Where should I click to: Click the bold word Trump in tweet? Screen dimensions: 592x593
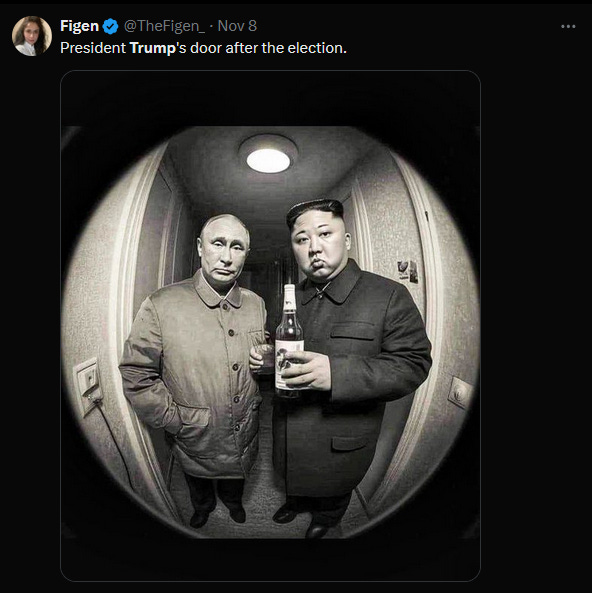coord(153,48)
